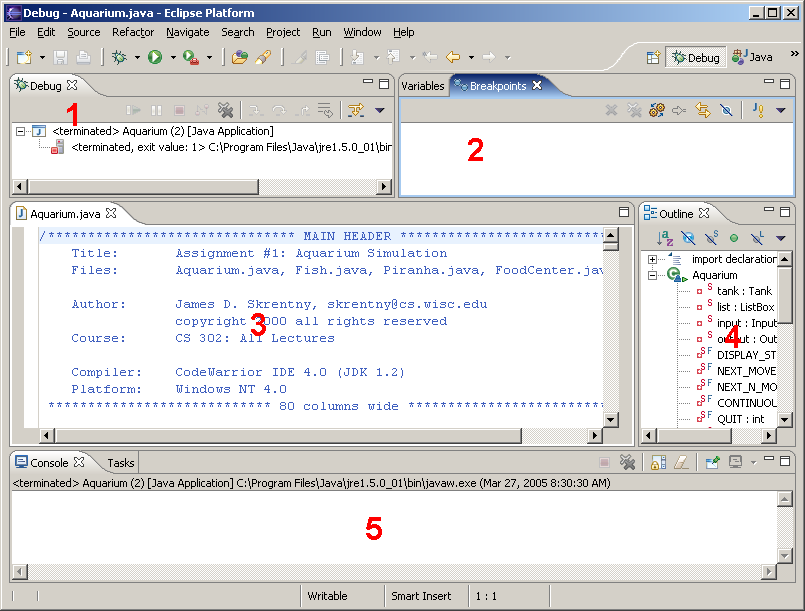This screenshot has width=805, height=611.
Task: Open the Window menu
Action: coord(362,31)
